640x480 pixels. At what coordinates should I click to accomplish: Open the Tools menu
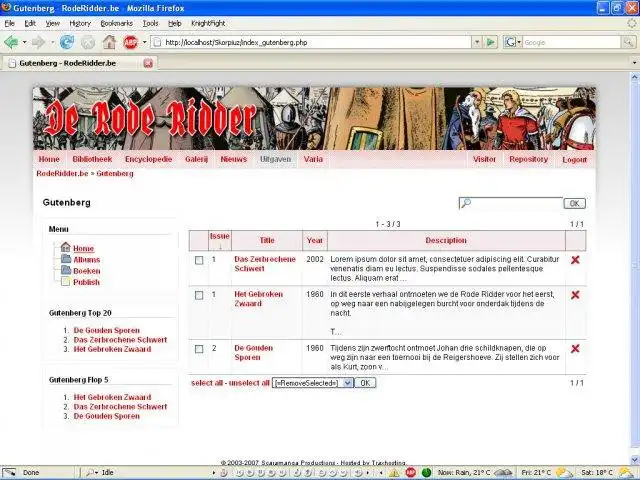tap(151, 24)
